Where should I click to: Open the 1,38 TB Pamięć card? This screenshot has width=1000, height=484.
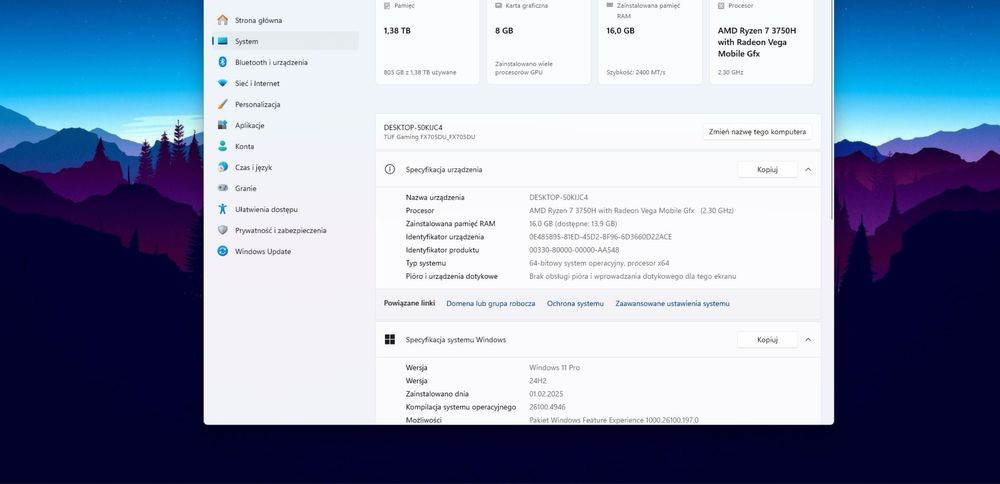pos(427,41)
